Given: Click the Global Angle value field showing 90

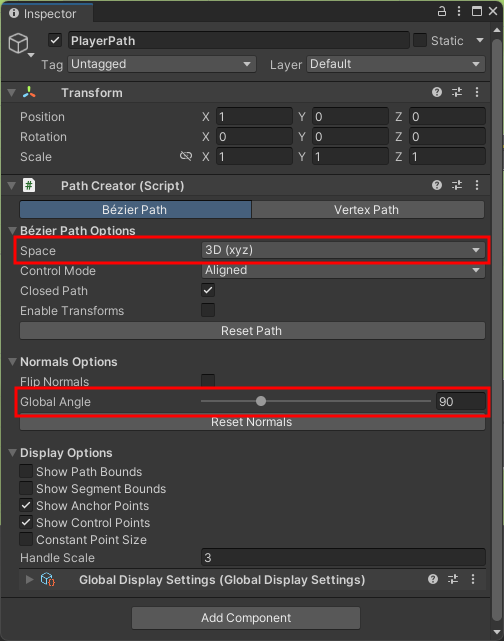Looking at the screenshot, I should (x=460, y=401).
